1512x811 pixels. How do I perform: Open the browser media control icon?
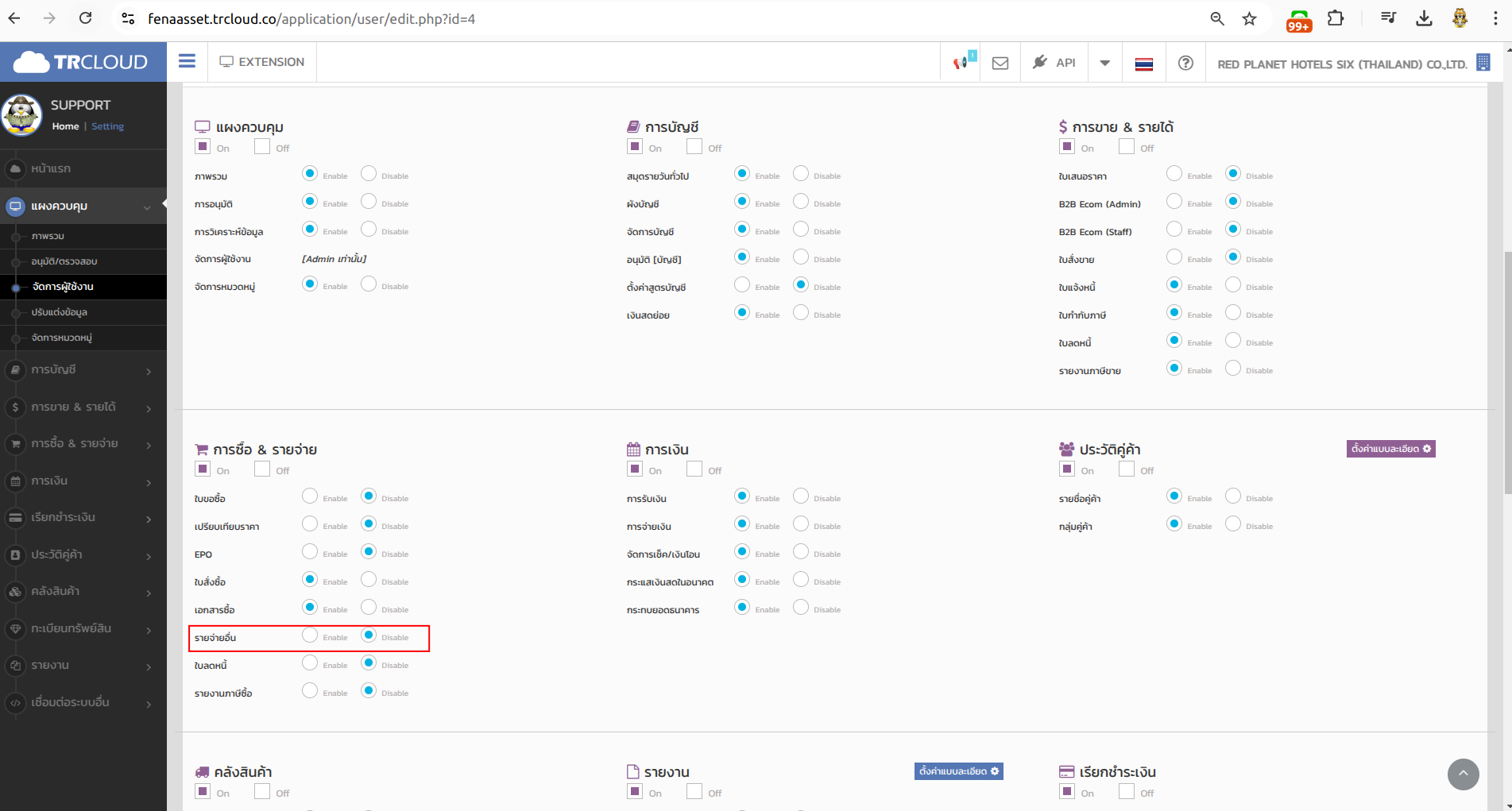click(1388, 17)
